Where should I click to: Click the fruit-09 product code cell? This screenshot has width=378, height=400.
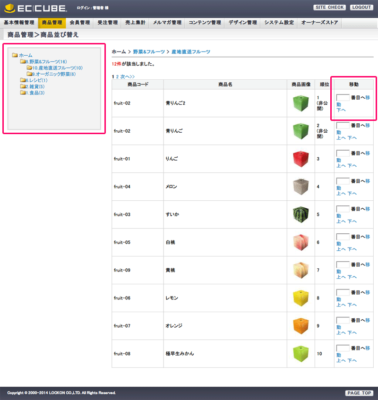[x=138, y=270]
